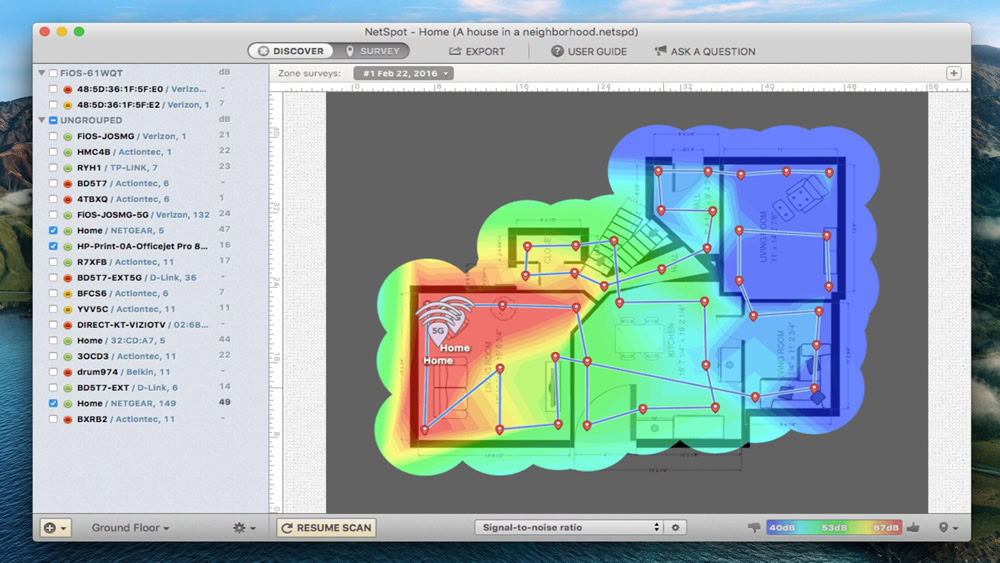Image resolution: width=1000 pixels, height=563 pixels.
Task: Click the Ask a Question megaphone icon
Action: pos(660,51)
